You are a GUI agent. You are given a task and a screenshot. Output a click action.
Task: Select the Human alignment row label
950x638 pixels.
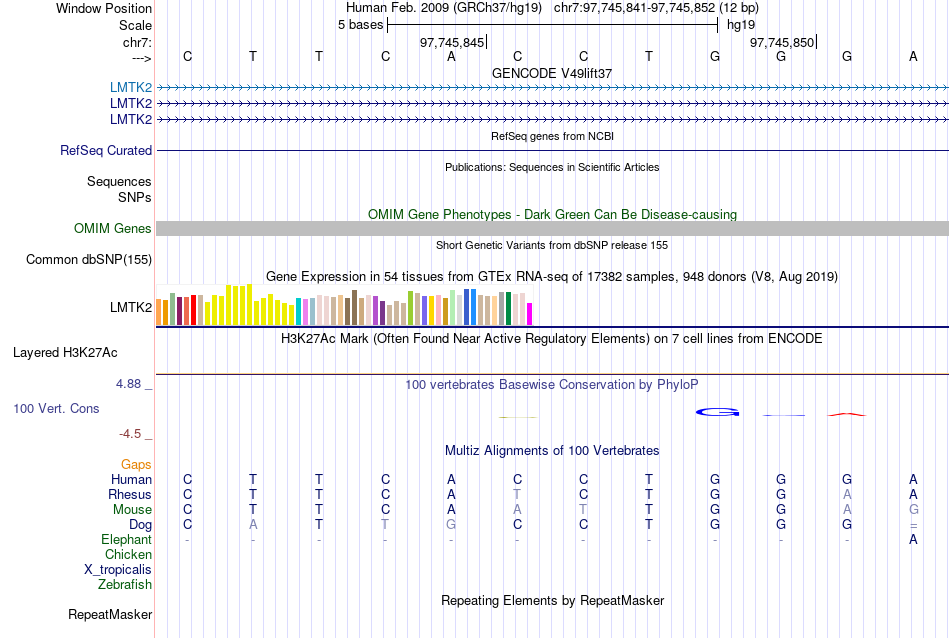pyautogui.click(x=131, y=479)
